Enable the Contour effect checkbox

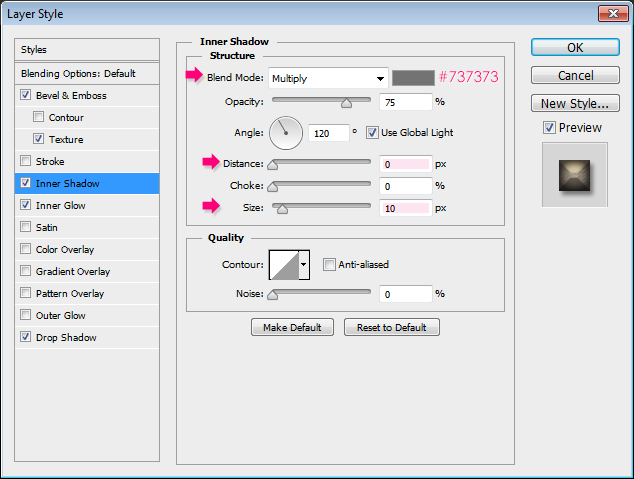[38, 117]
